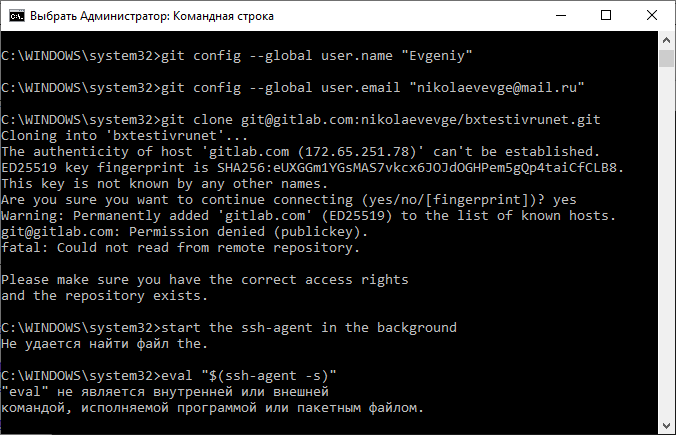This screenshot has height=435, width=676.
Task: Click the scrollbar down arrow
Action: (x=666, y=426)
